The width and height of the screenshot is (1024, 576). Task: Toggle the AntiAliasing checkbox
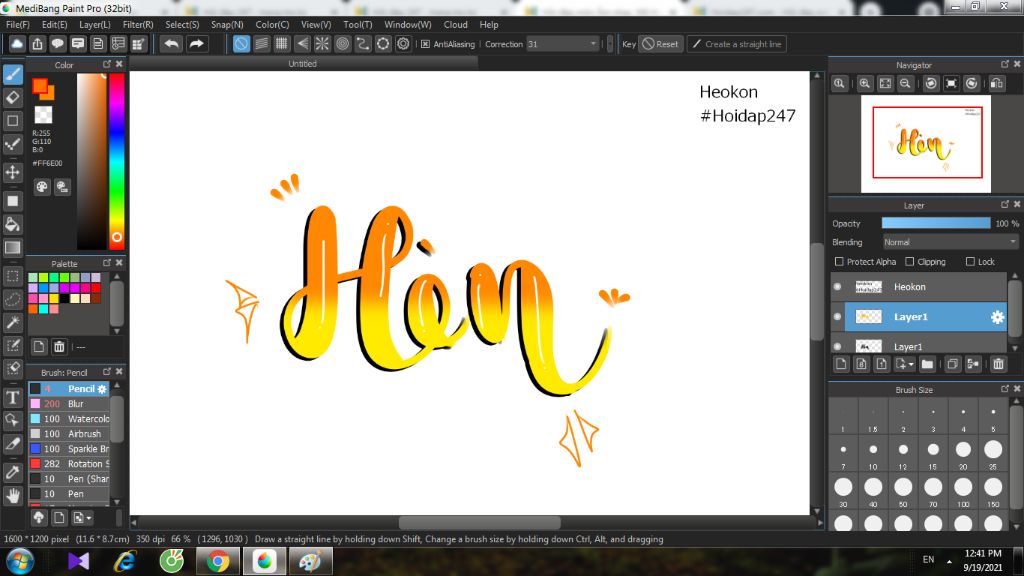coord(425,44)
